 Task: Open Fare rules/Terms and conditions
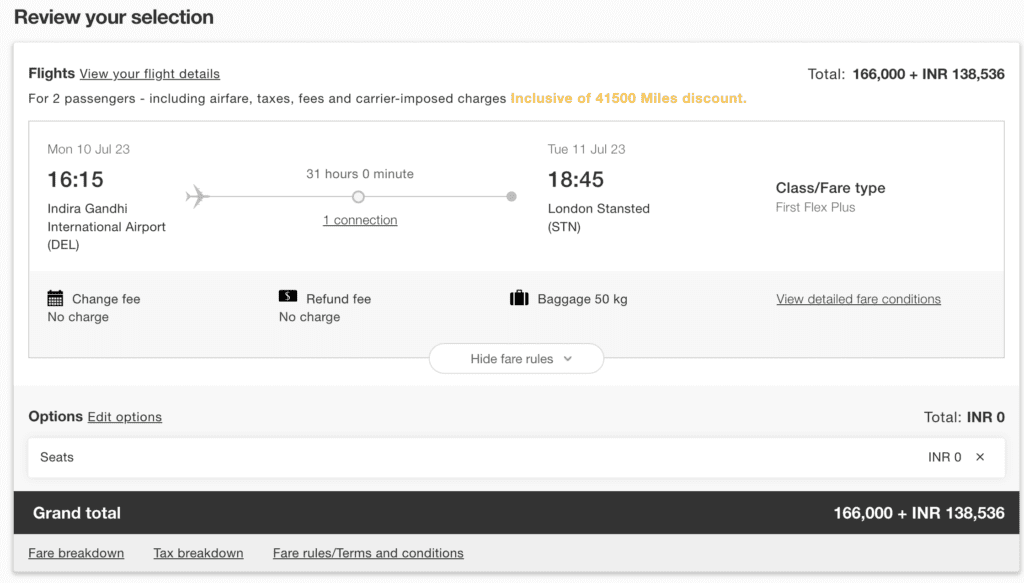pos(368,553)
